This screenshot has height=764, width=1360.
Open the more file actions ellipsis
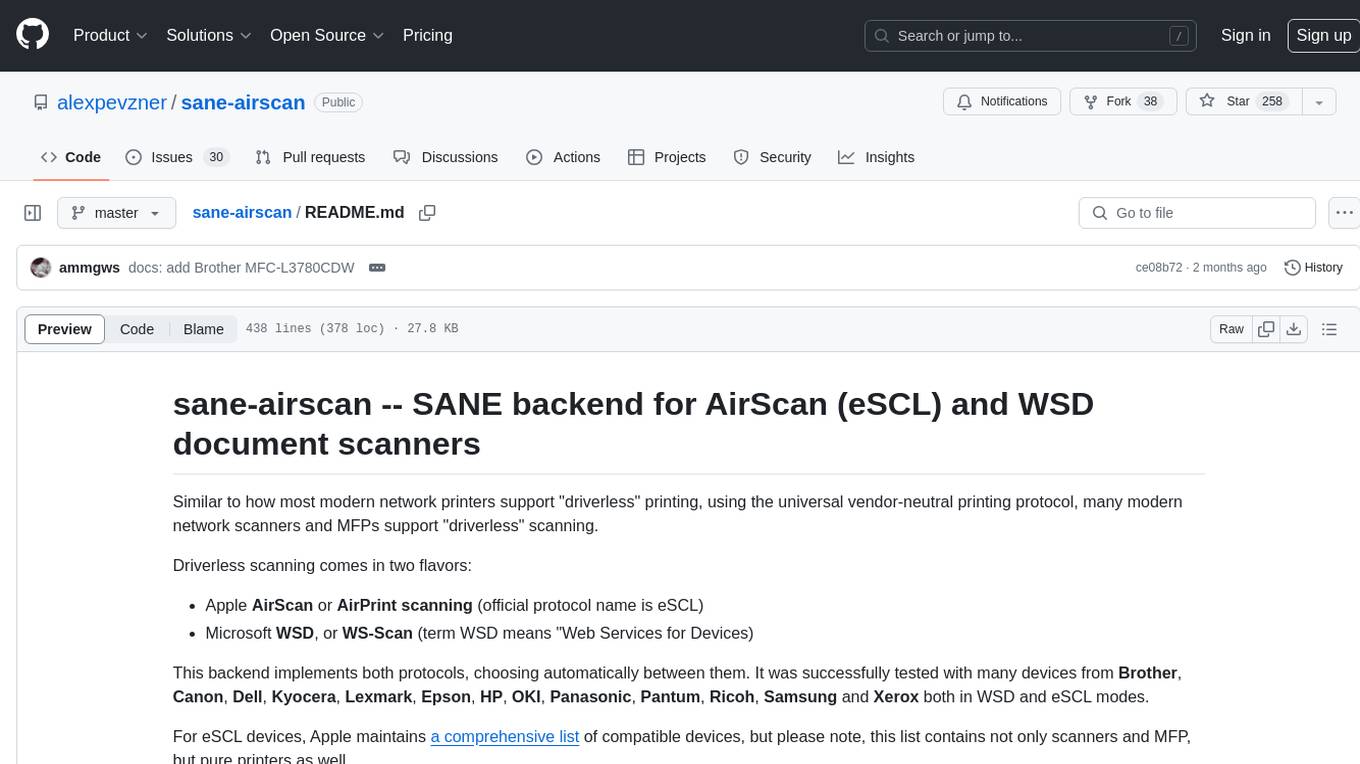tap(1345, 213)
